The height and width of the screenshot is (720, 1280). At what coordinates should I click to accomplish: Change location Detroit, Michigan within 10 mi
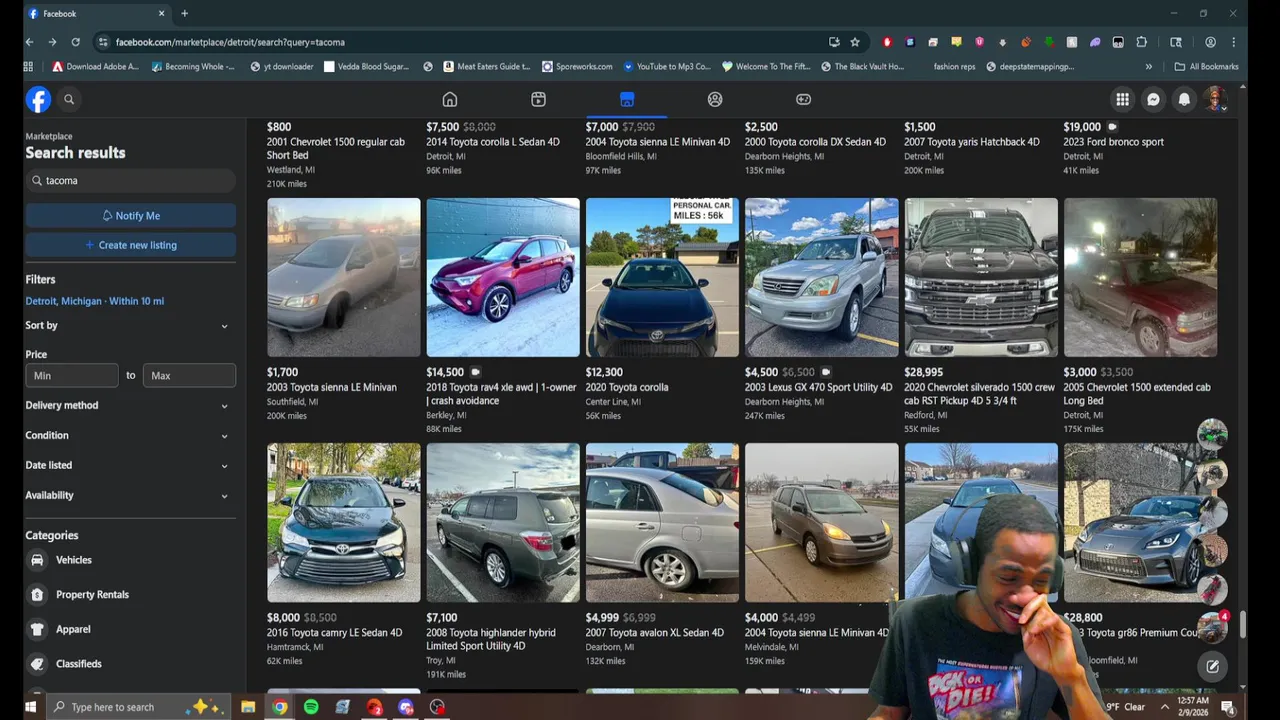[95, 301]
